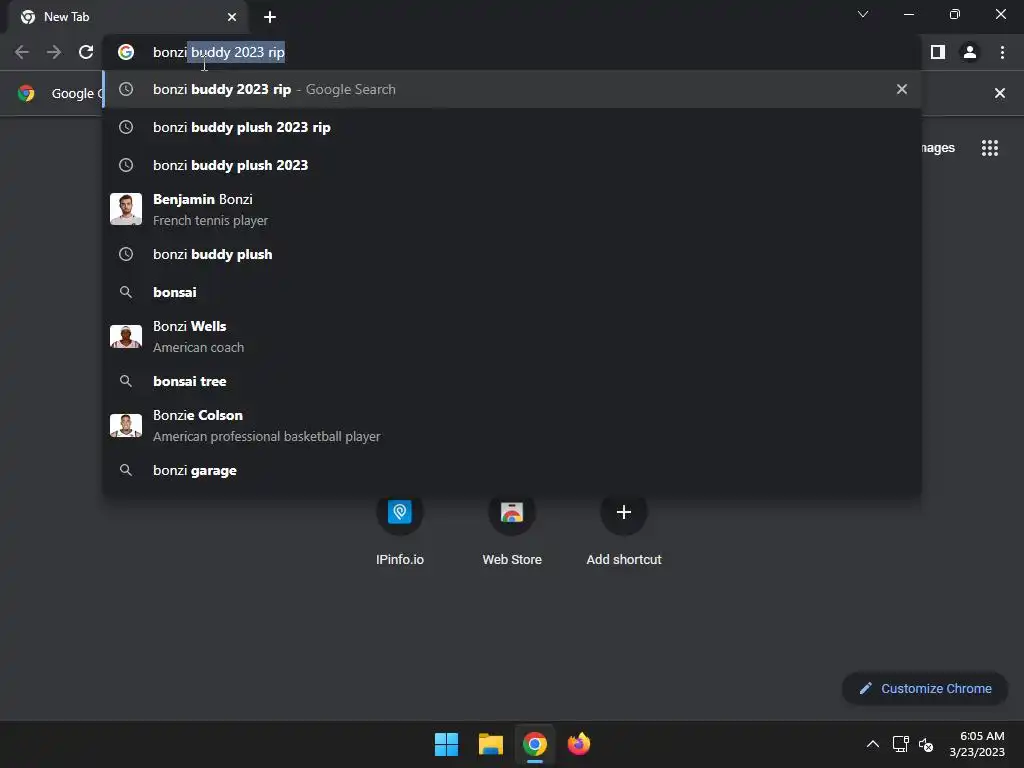Click the Add shortcut plus button
Screen dimensions: 1024x768
624,512
